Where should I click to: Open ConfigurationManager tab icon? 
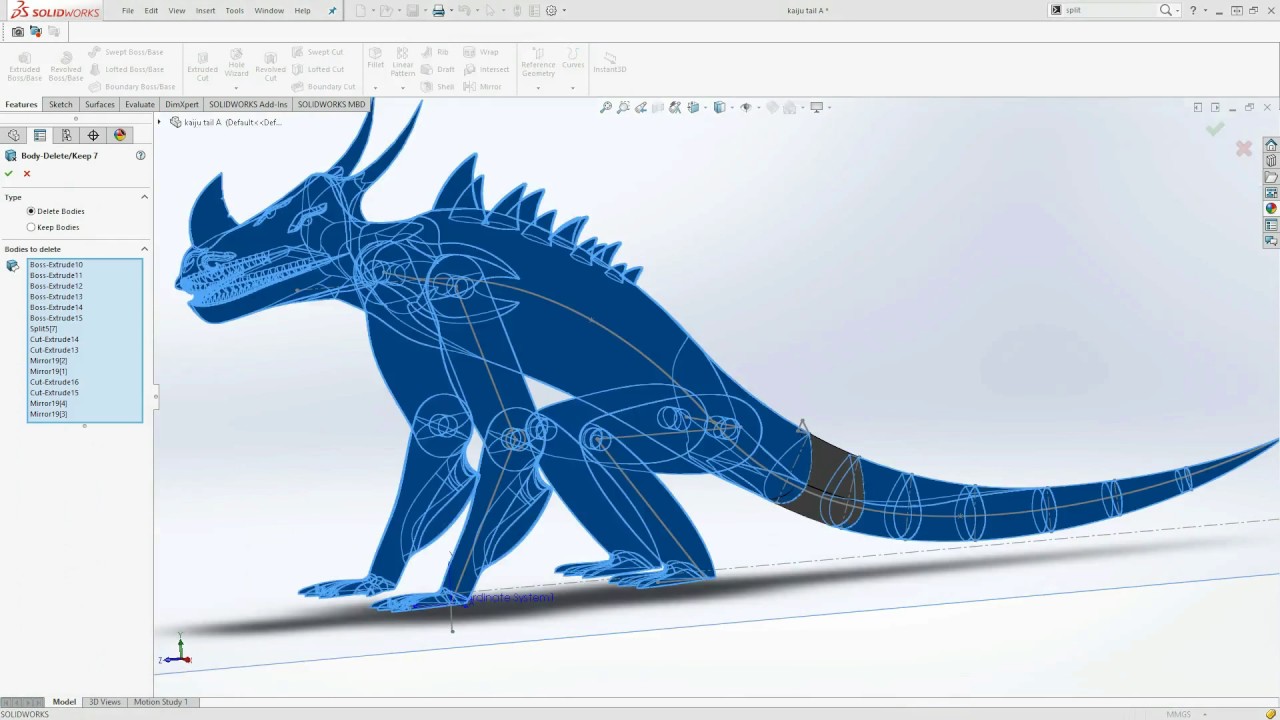pyautogui.click(x=67, y=135)
